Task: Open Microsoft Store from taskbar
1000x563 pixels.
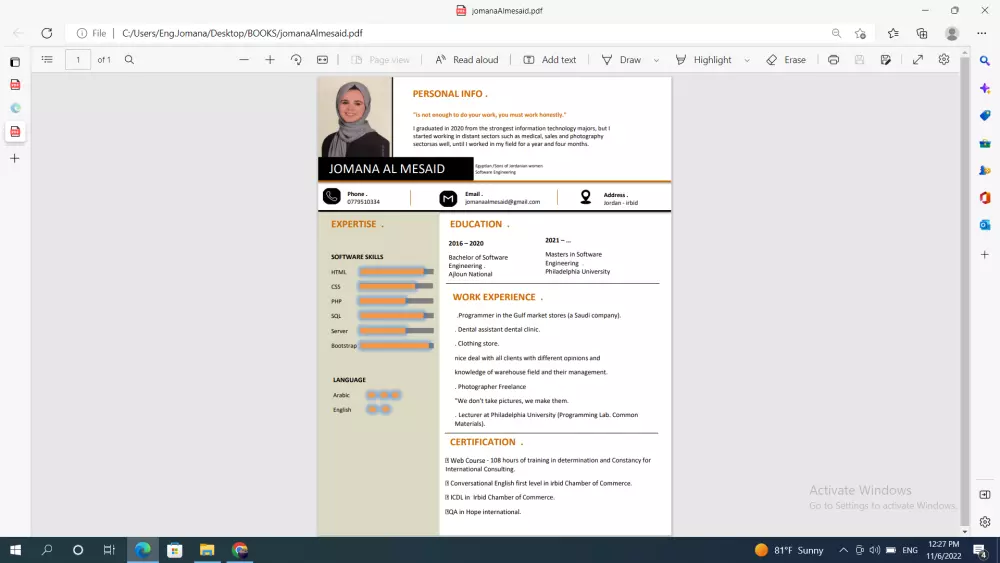Action: (174, 550)
